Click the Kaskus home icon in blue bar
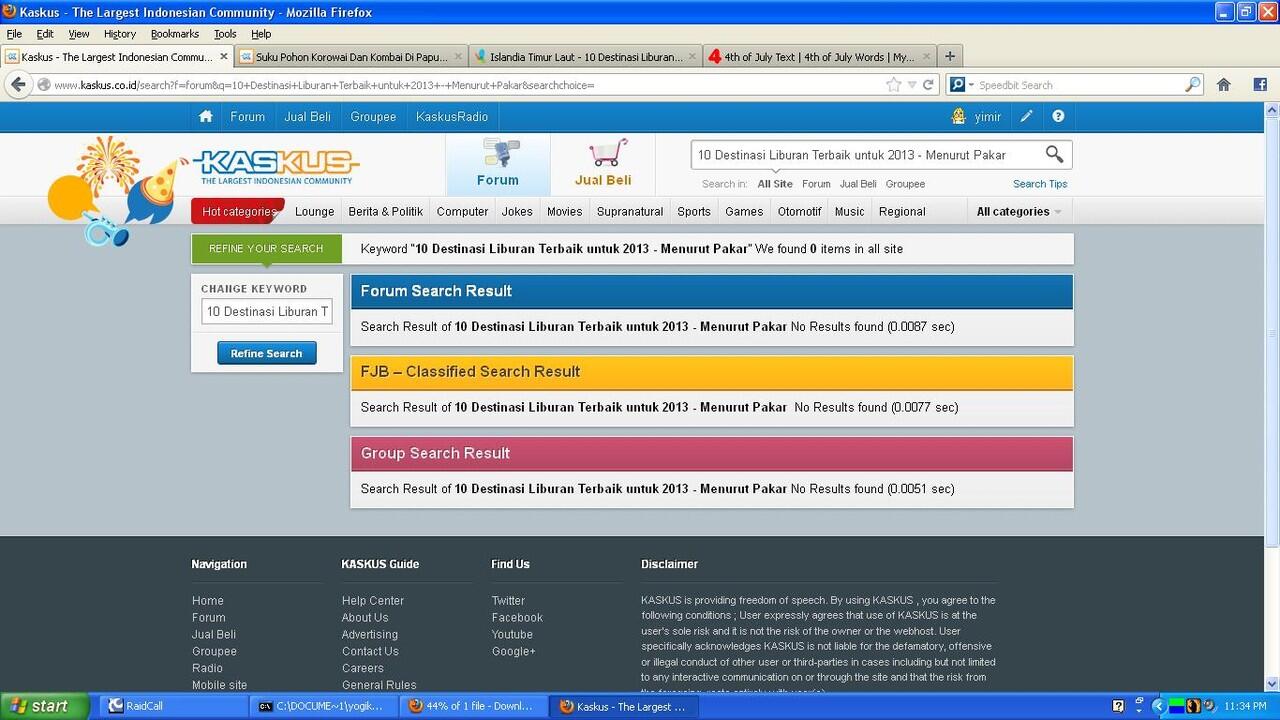This screenshot has height=720, width=1280. point(206,117)
